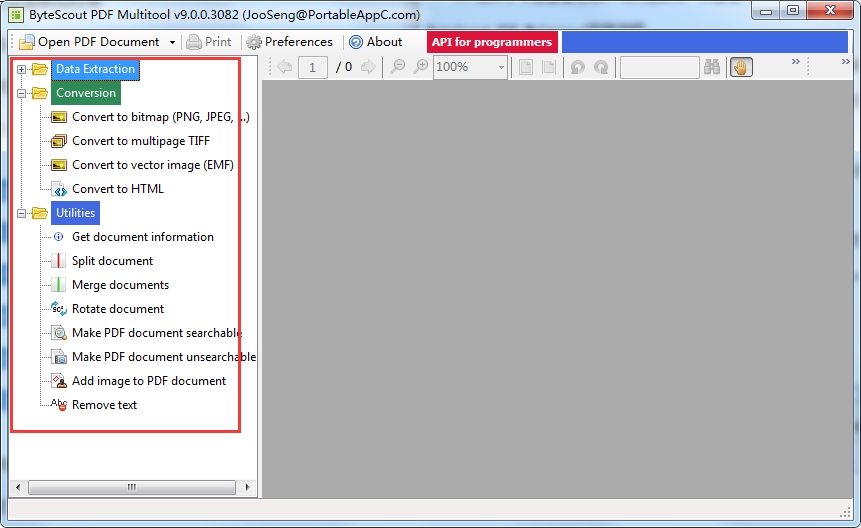Rotate view clockwise
861x528 pixels.
click(601, 67)
